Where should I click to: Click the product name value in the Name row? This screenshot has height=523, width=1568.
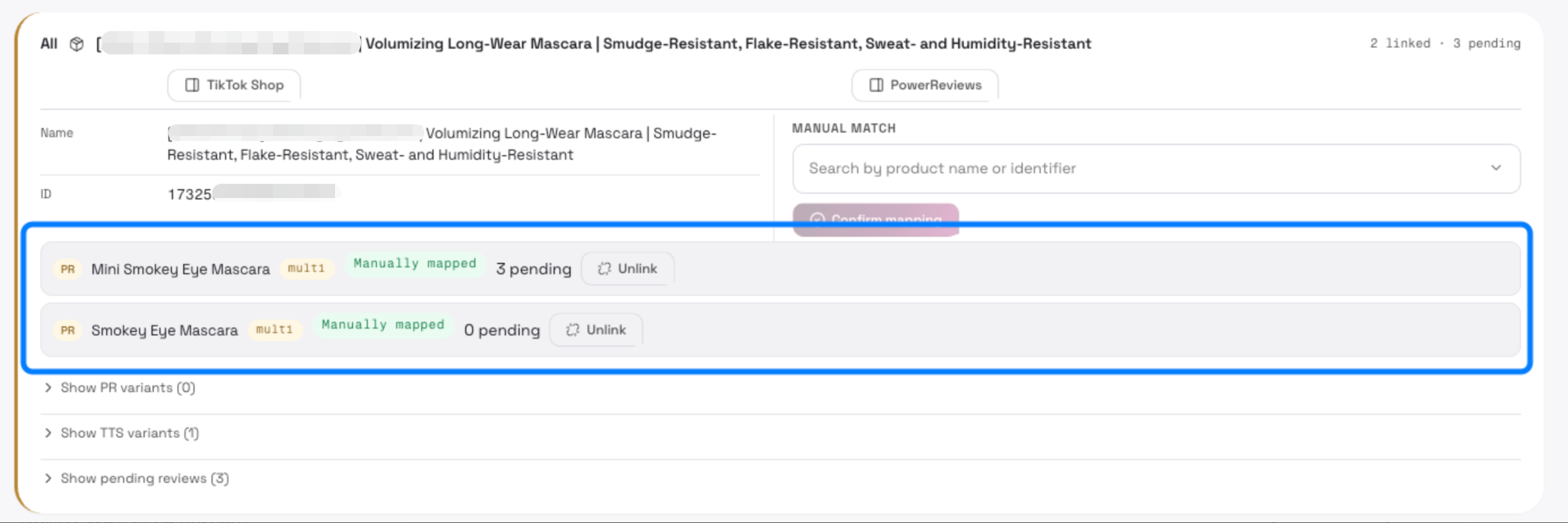point(442,144)
